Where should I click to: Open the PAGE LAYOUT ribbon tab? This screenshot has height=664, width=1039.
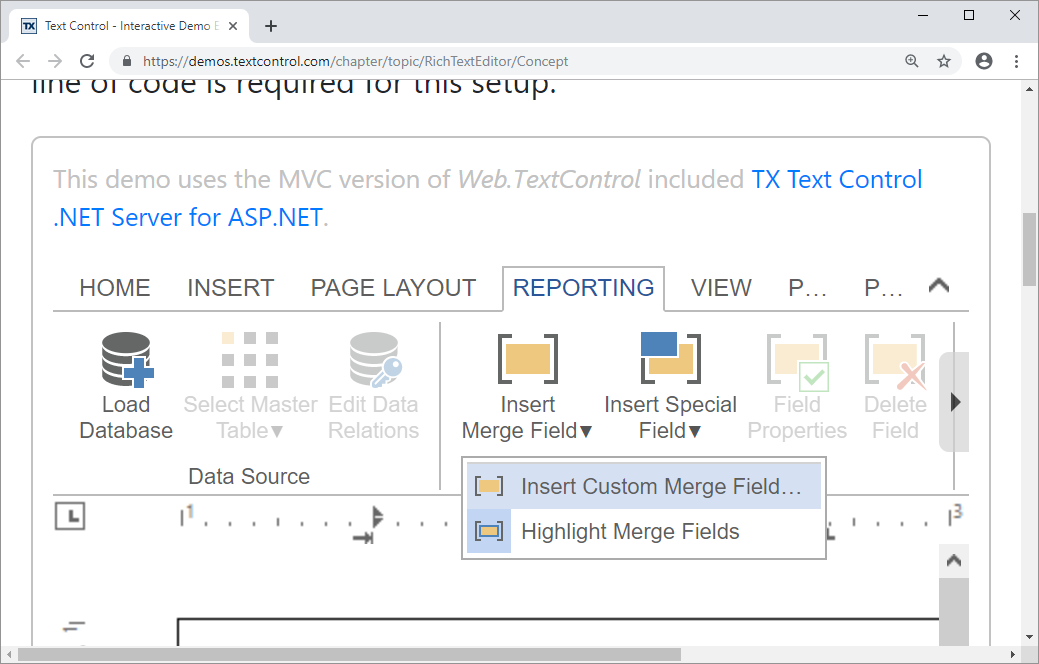click(392, 288)
